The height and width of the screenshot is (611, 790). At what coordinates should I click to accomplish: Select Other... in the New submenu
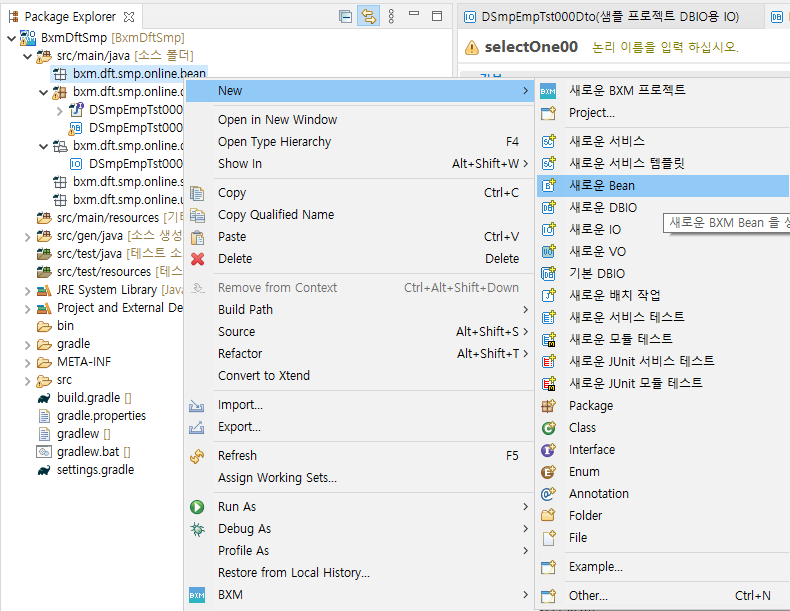click(x=588, y=596)
